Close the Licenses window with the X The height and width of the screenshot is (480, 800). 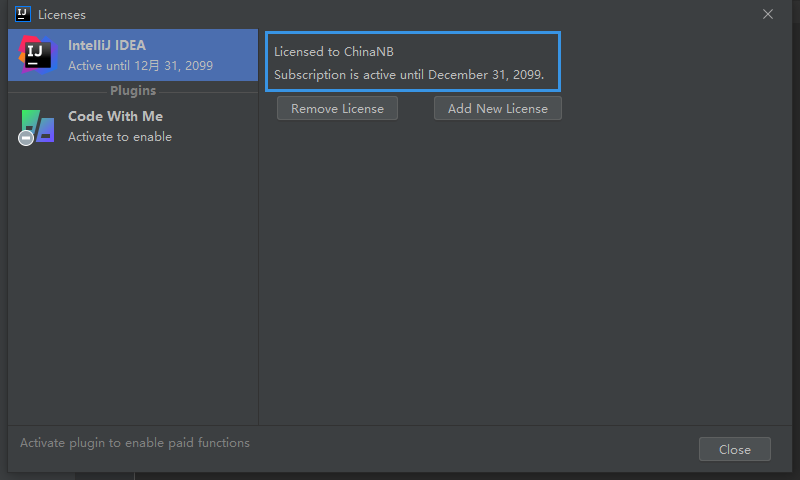tap(768, 14)
